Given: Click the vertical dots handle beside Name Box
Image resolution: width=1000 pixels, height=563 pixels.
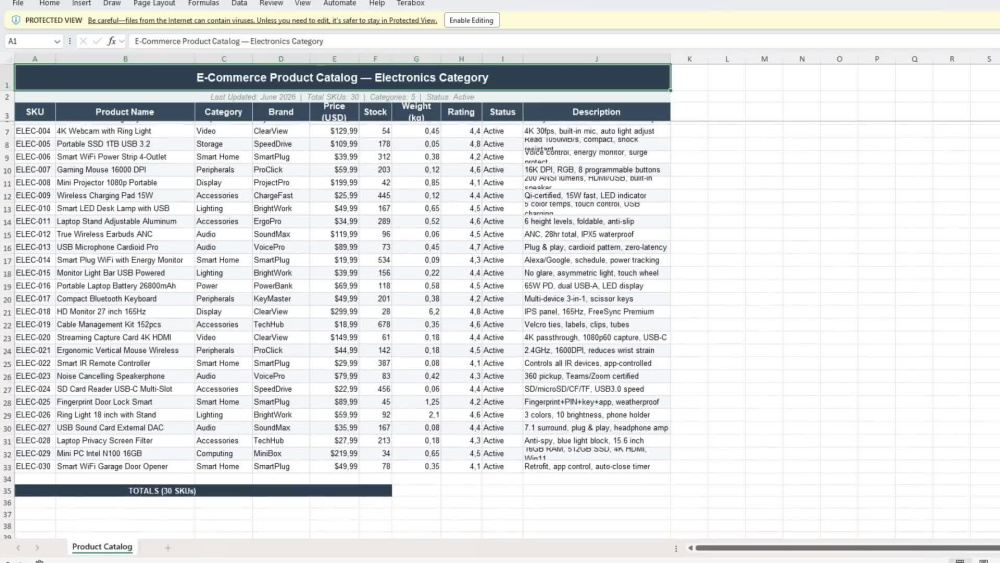Looking at the screenshot, I should [70, 41].
